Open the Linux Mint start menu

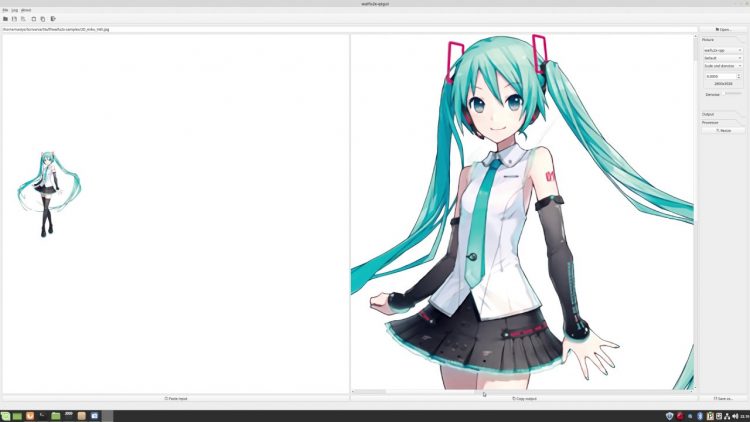5,416
